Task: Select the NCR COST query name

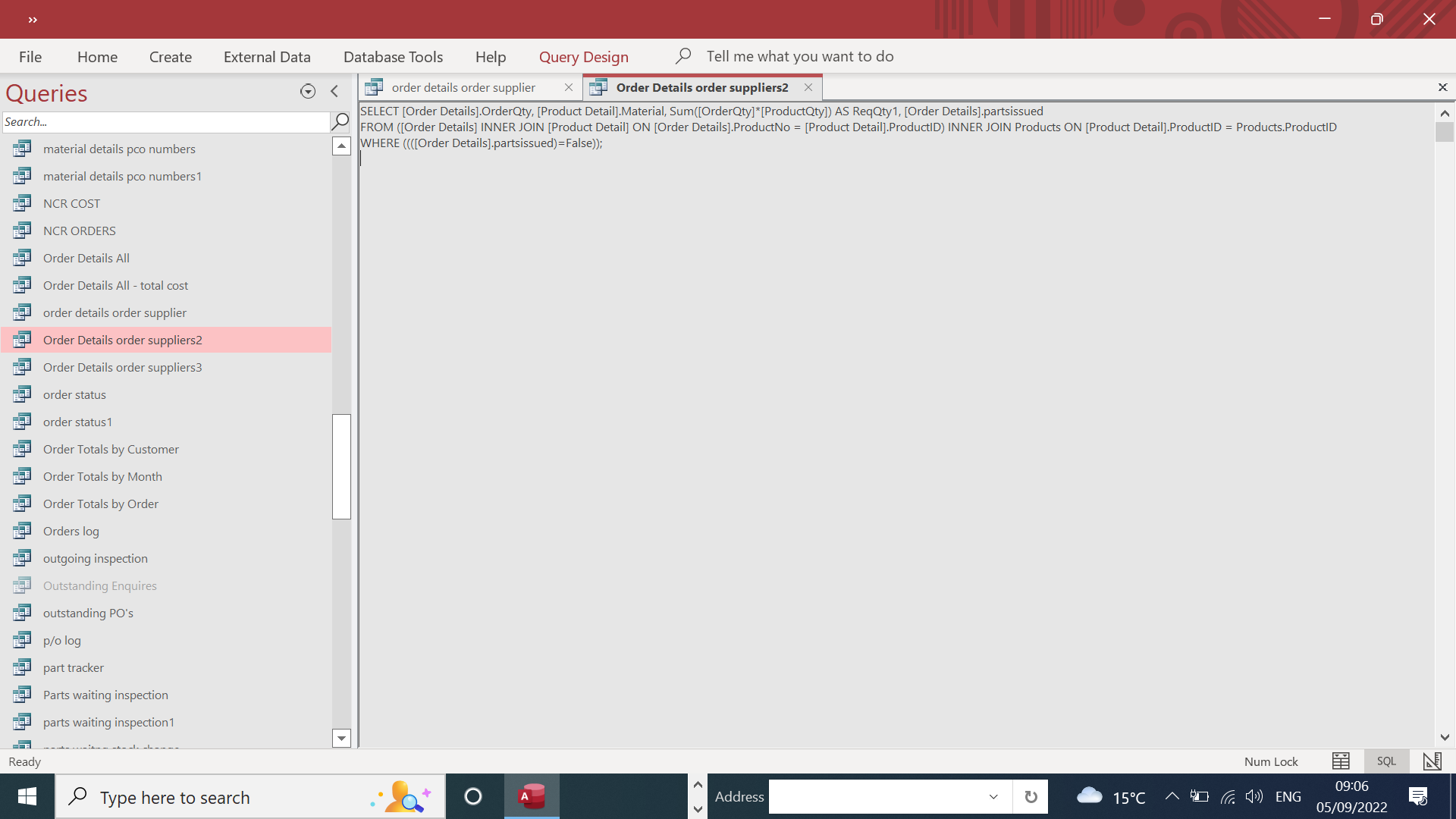Action: (71, 203)
